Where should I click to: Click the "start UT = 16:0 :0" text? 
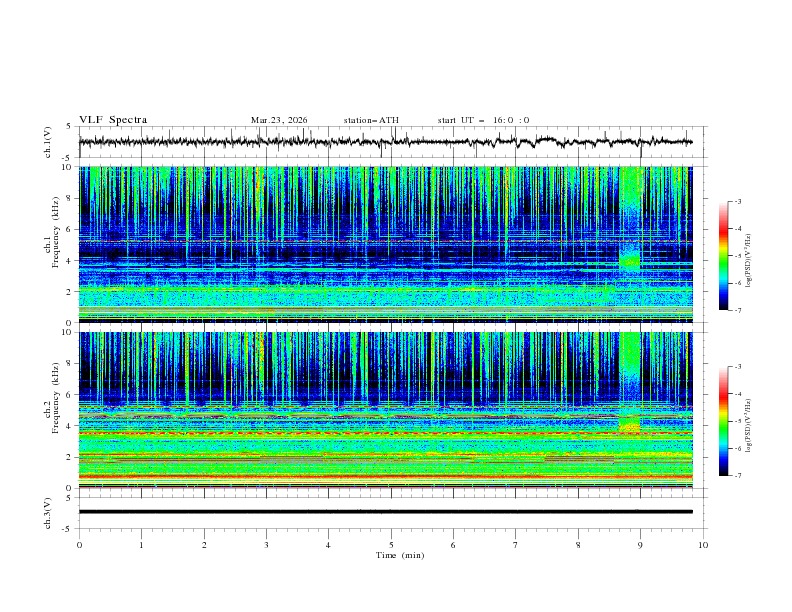pos(483,120)
